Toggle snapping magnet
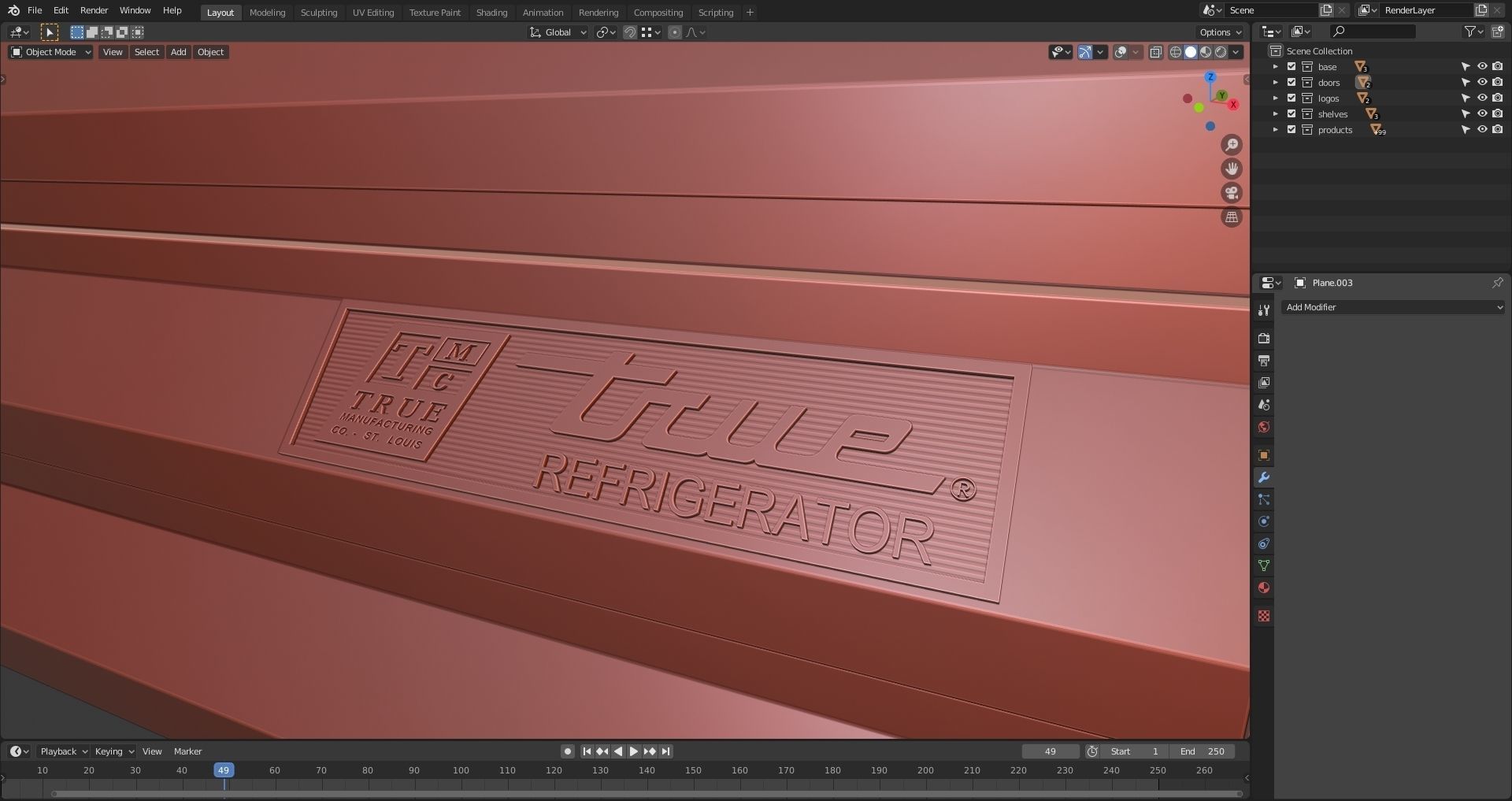The image size is (1512, 801). click(629, 32)
